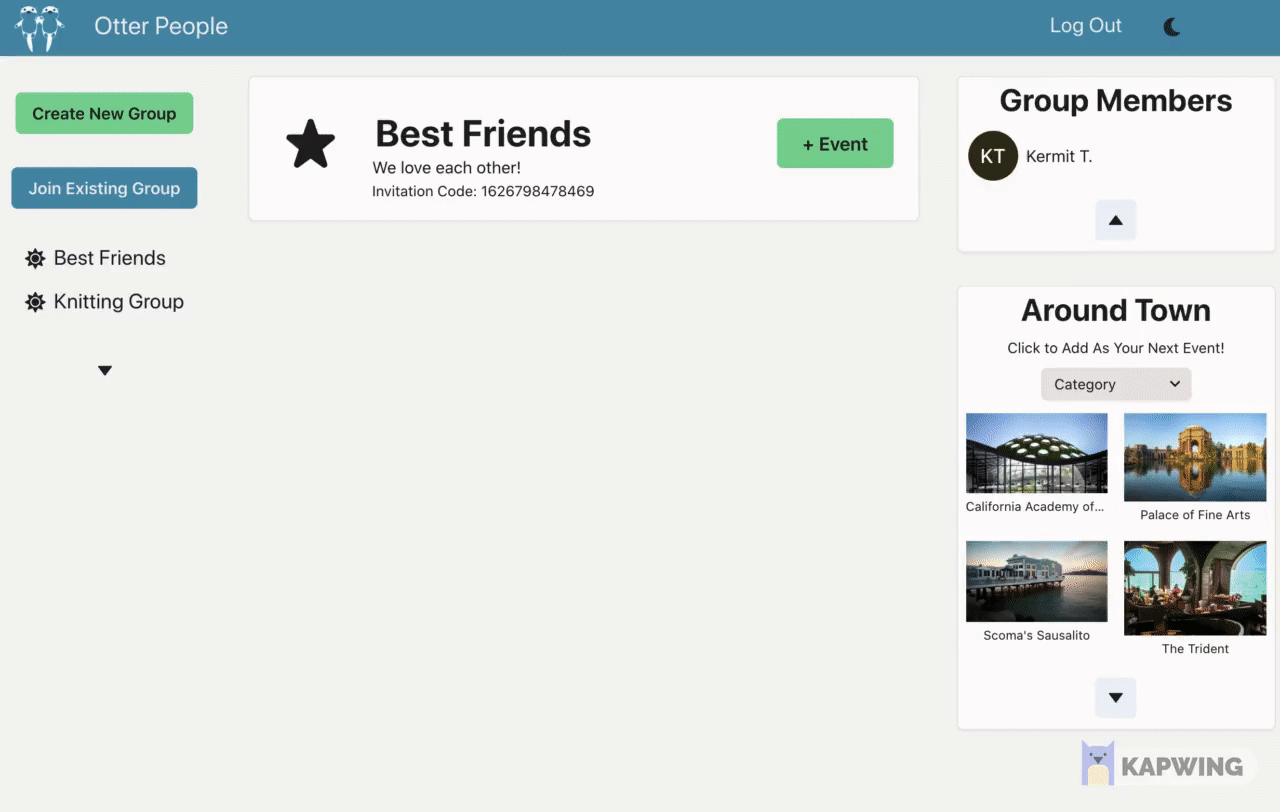Click the Kermit T. member name

pyautogui.click(x=1059, y=156)
